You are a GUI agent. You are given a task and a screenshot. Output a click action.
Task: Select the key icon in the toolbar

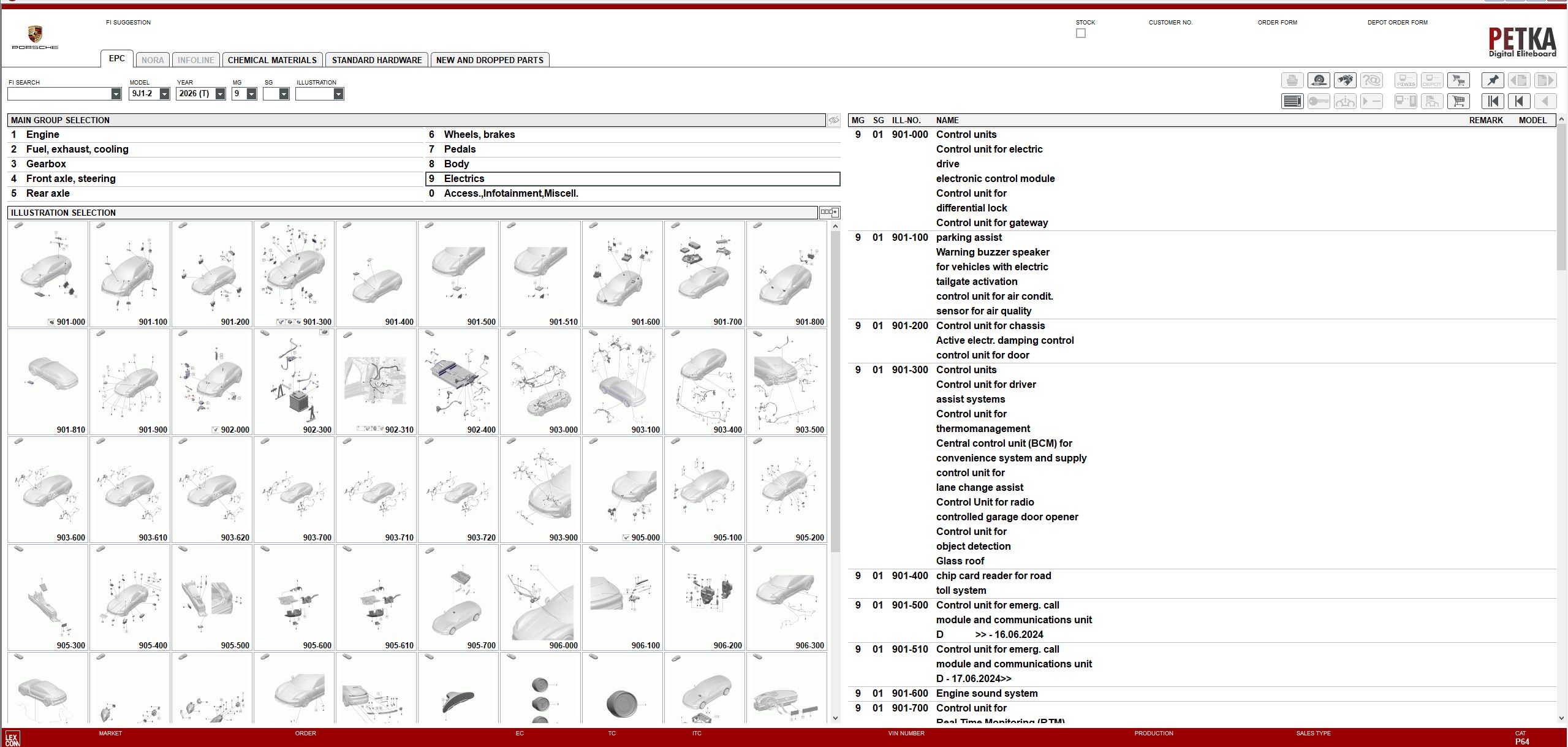[x=1319, y=101]
